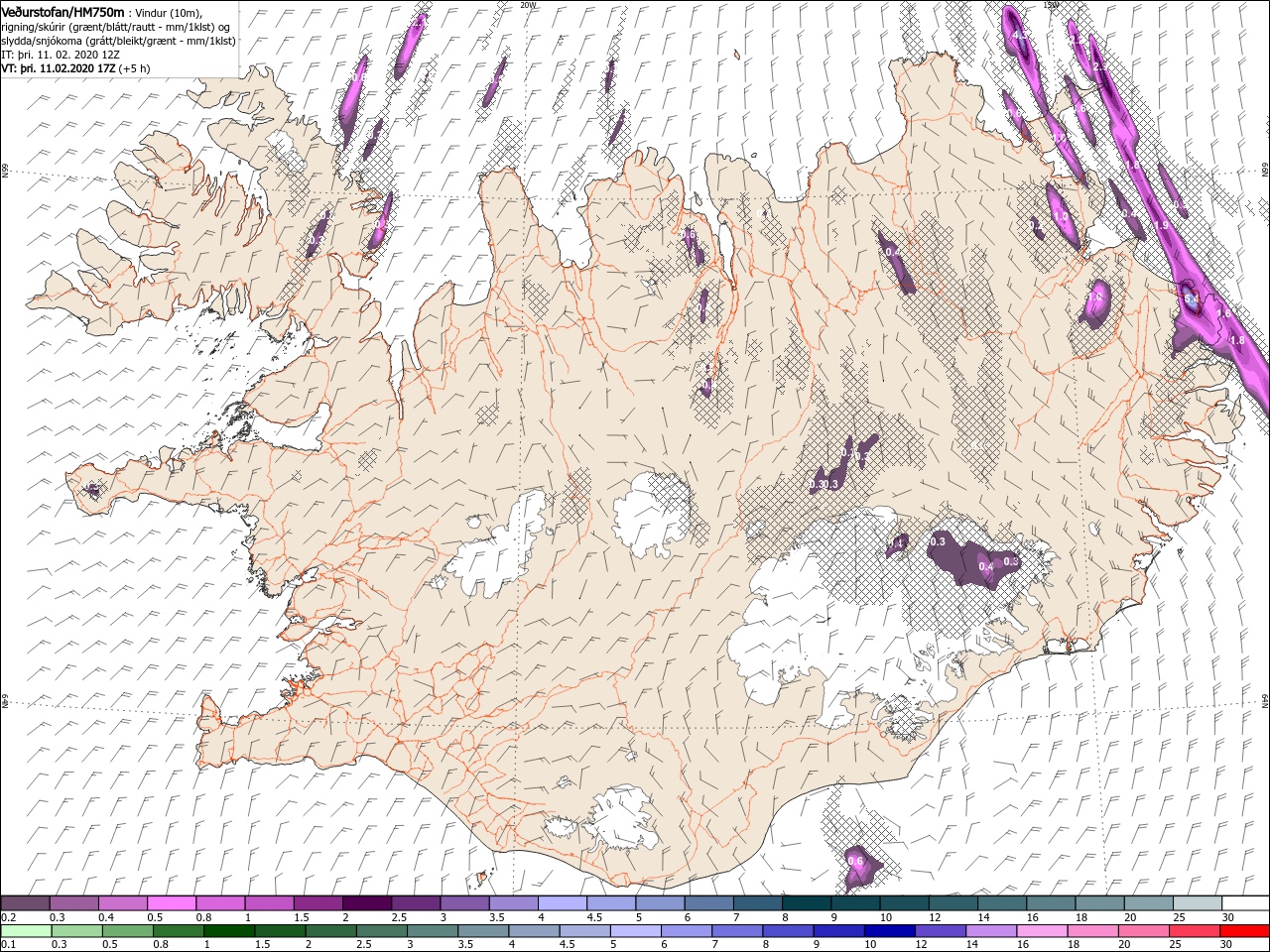Image resolution: width=1270 pixels, height=952 pixels.
Task: Select the 7 medium blue swatch in lower scale
Action: point(736,931)
